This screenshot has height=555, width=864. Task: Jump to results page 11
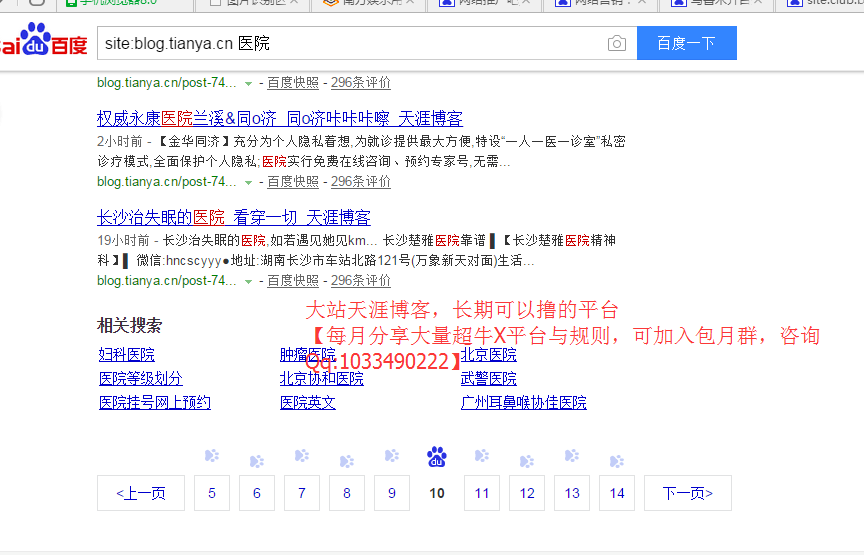482,493
